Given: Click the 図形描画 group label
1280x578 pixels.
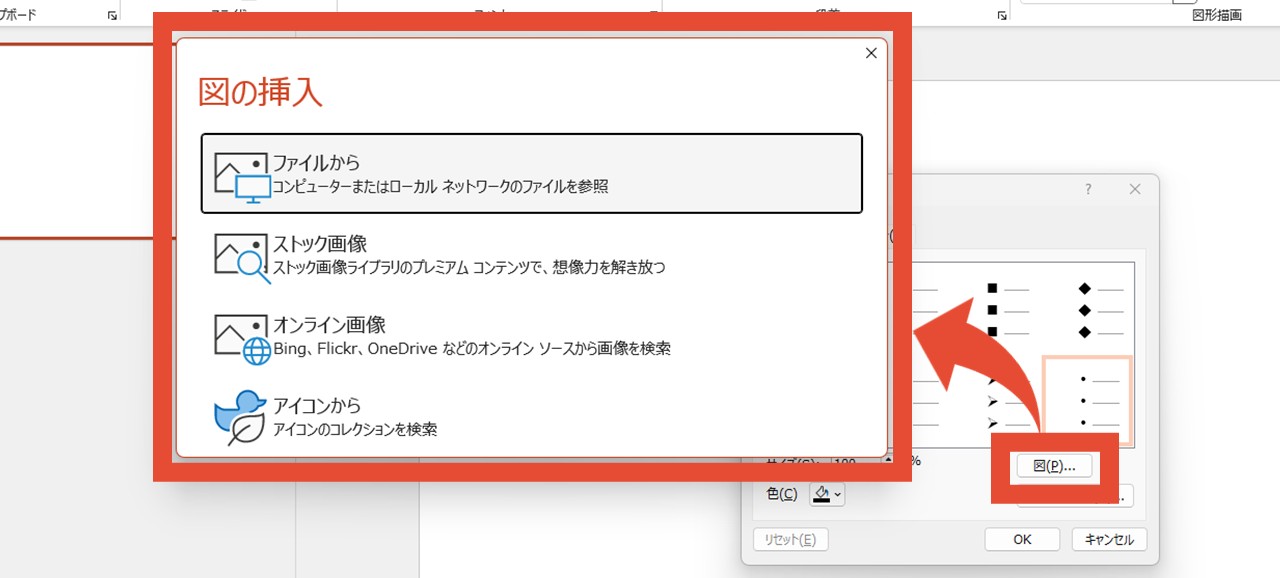Looking at the screenshot, I should click(1217, 15).
